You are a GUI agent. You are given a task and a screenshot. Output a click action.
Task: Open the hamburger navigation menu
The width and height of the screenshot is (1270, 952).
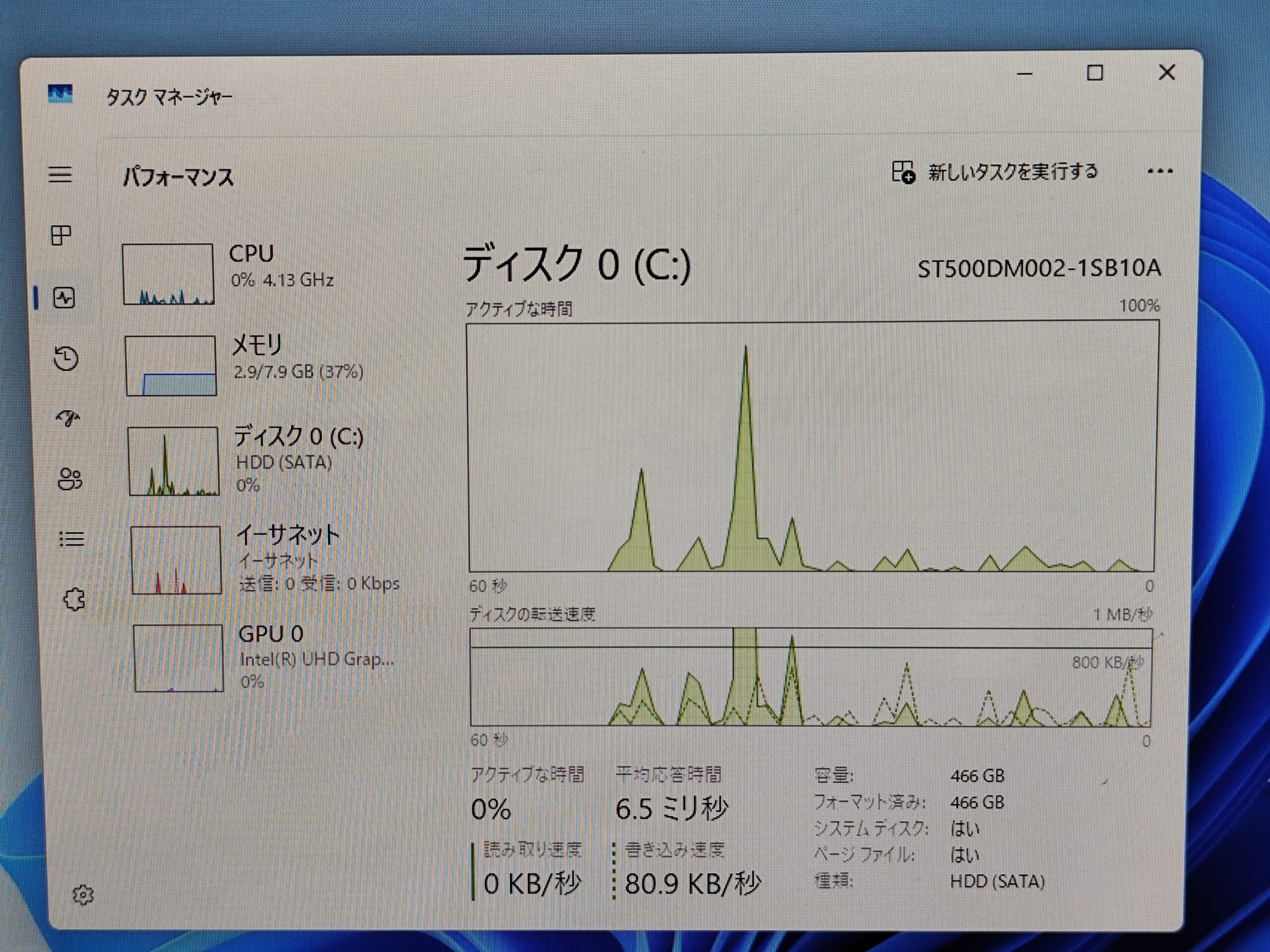[x=61, y=175]
